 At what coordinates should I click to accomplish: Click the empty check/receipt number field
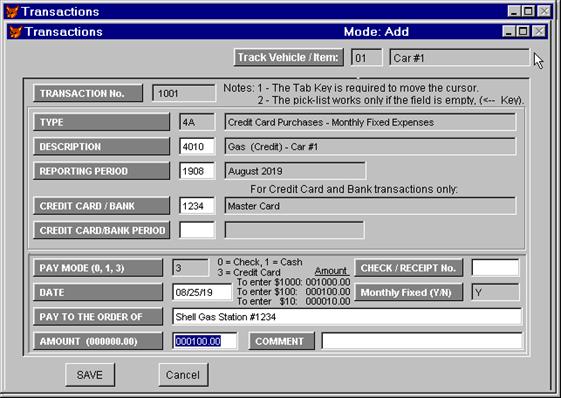pyautogui.click(x=495, y=268)
